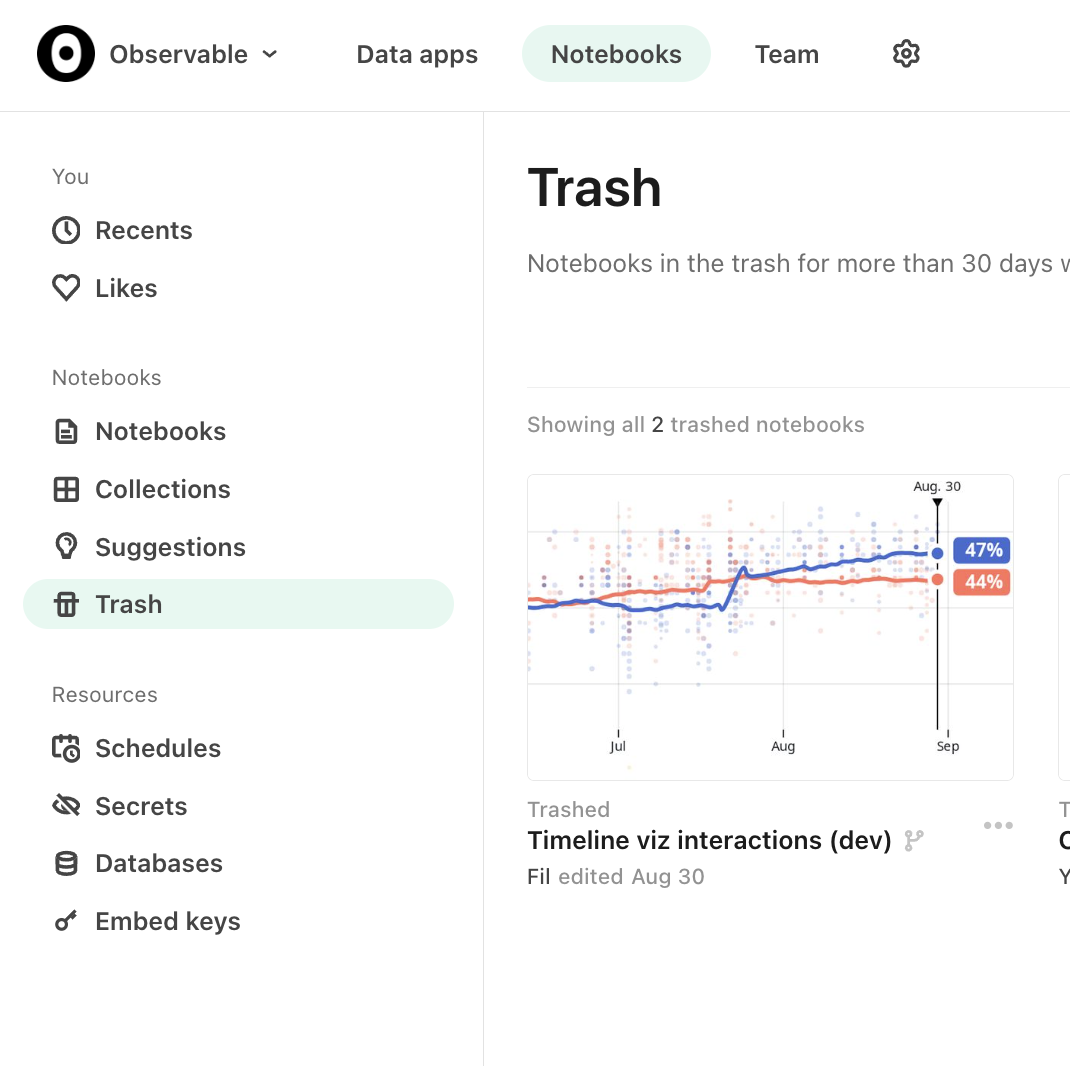Viewport: 1070px width, 1066px height.
Task: Open Notebooks via the document icon
Action: coord(65,431)
